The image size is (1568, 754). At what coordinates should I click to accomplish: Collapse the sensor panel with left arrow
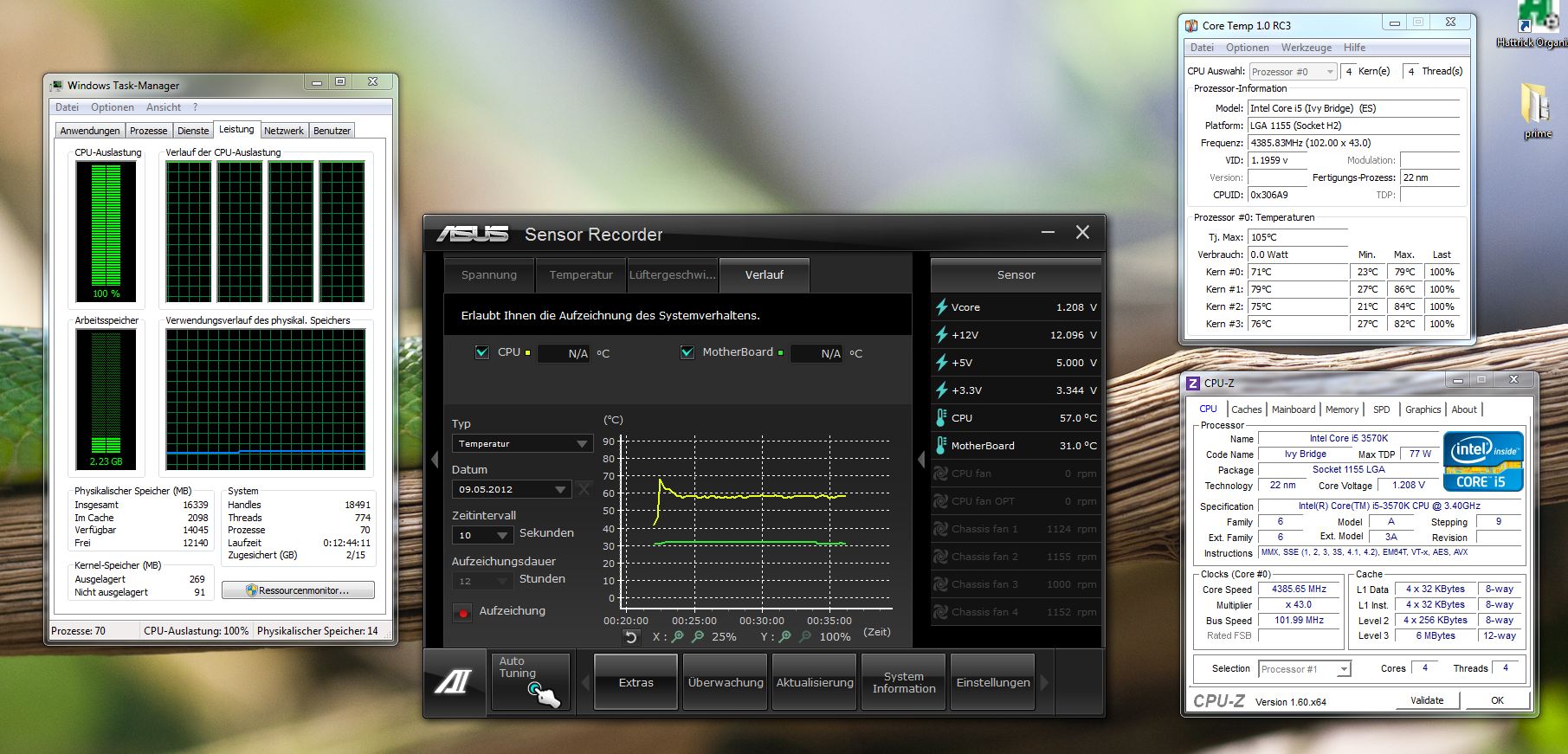click(x=921, y=460)
